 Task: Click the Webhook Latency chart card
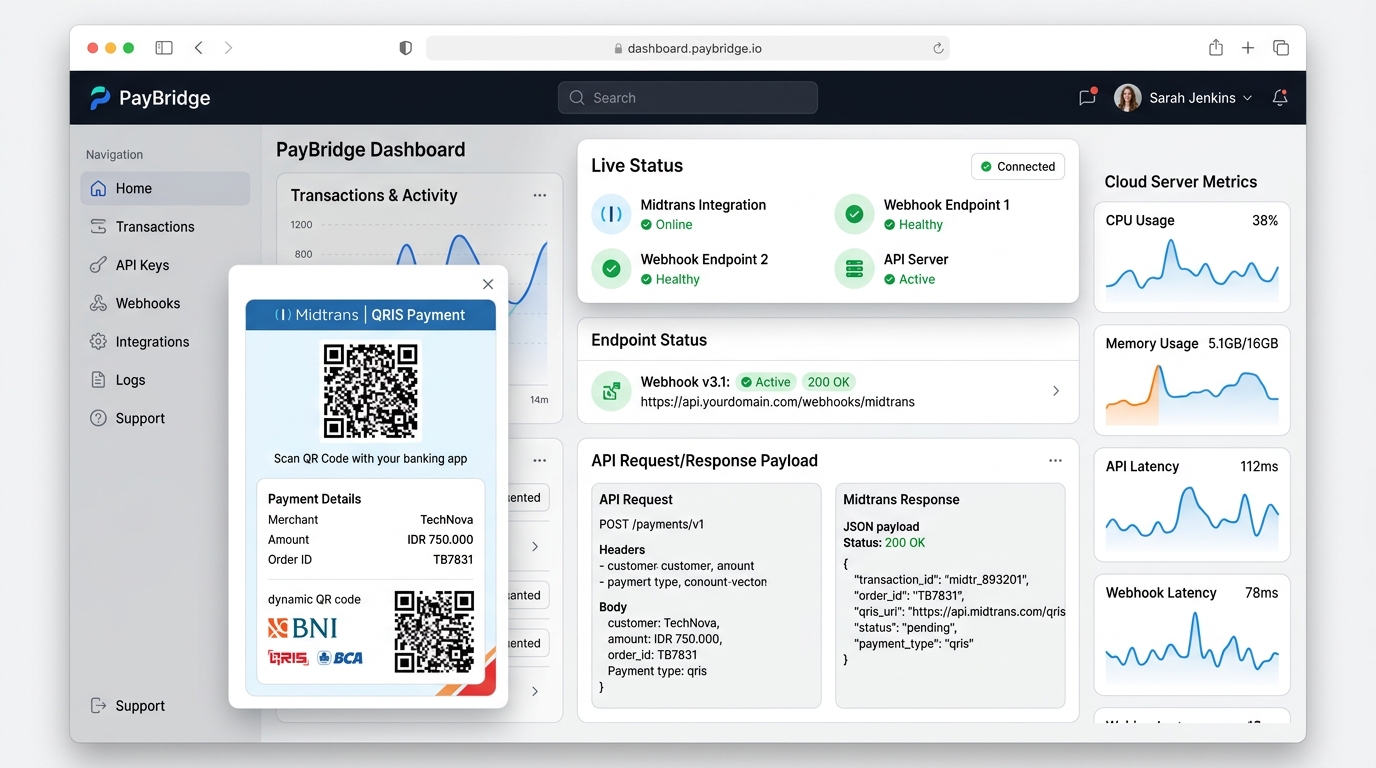coord(1192,634)
